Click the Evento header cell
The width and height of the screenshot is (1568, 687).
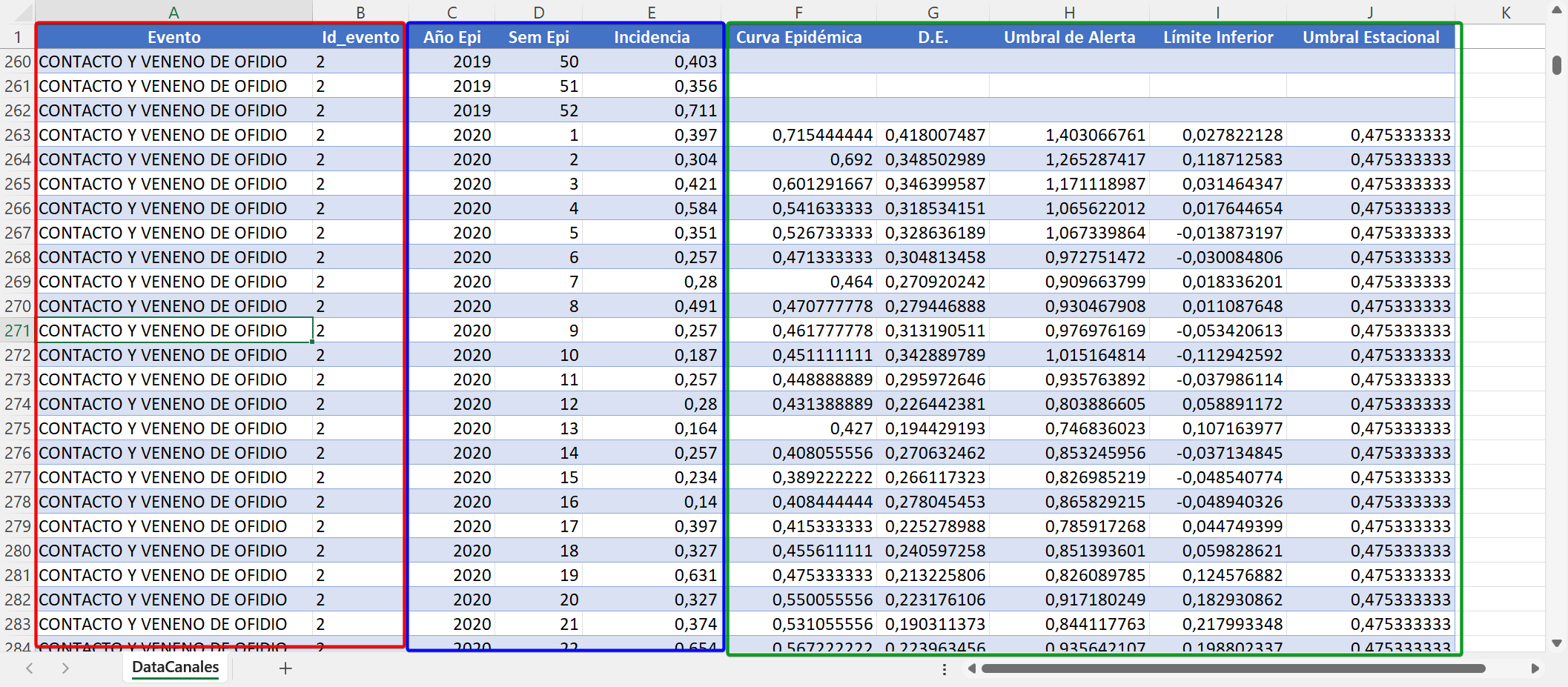[173, 37]
